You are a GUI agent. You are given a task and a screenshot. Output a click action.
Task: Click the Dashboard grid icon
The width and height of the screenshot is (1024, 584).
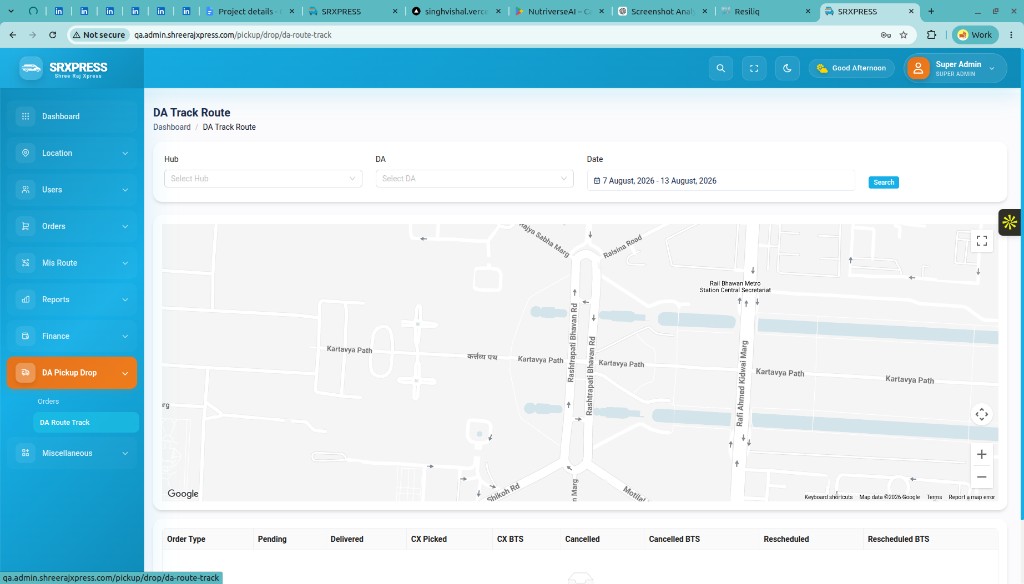coord(25,116)
